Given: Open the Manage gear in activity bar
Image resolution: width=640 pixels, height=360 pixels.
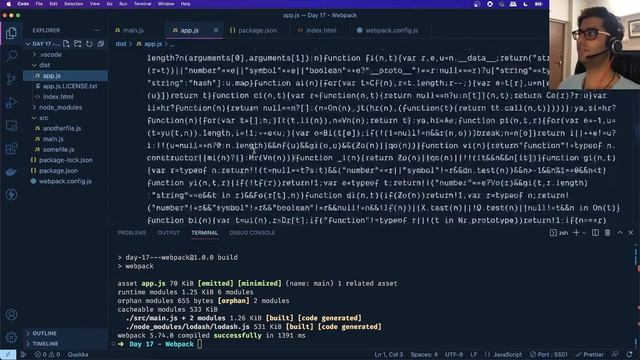Looking at the screenshot, I should pos(11,337).
